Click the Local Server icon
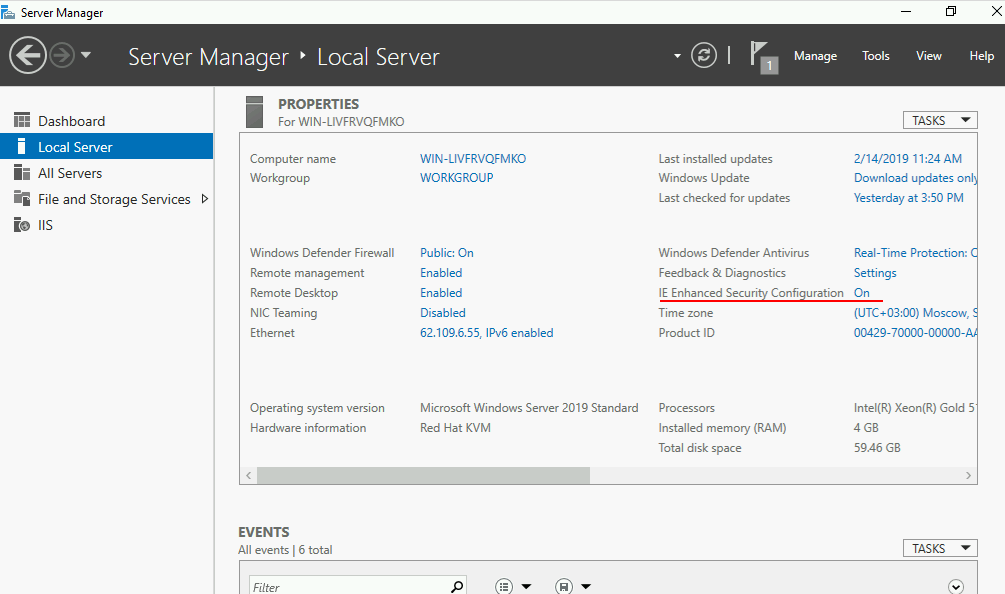Image resolution: width=1005 pixels, height=594 pixels. [x=22, y=146]
